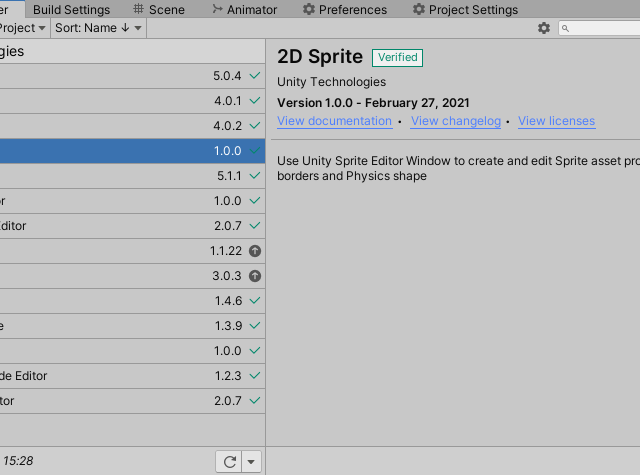The width and height of the screenshot is (640, 475).
Task: Open refresh options dropdown arrow
Action: [251, 462]
